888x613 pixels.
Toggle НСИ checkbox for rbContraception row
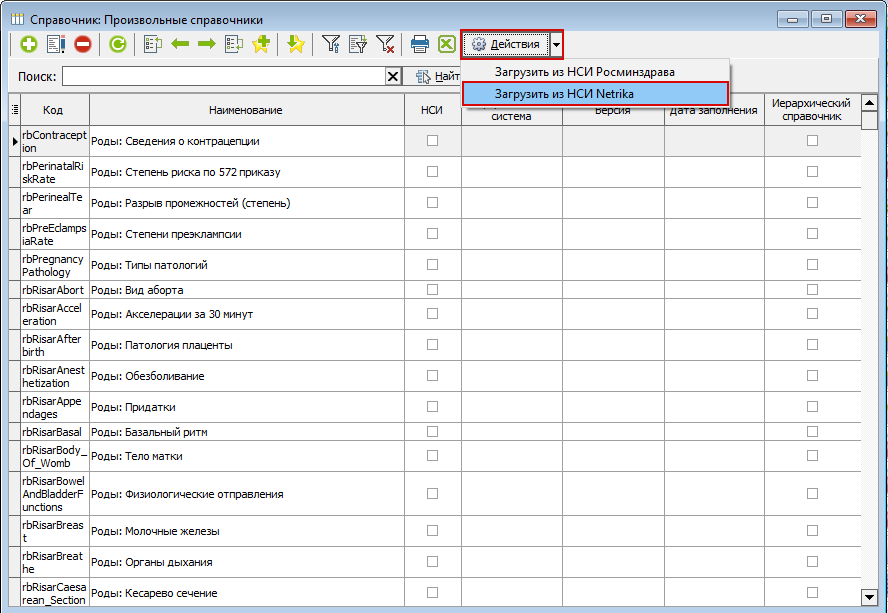[x=432, y=141]
